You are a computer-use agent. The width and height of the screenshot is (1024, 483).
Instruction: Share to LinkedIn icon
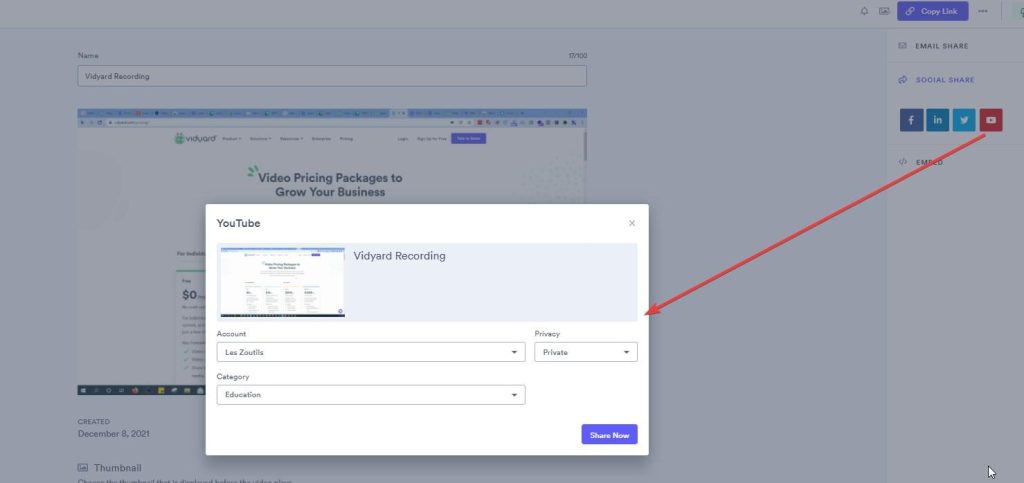click(938, 120)
